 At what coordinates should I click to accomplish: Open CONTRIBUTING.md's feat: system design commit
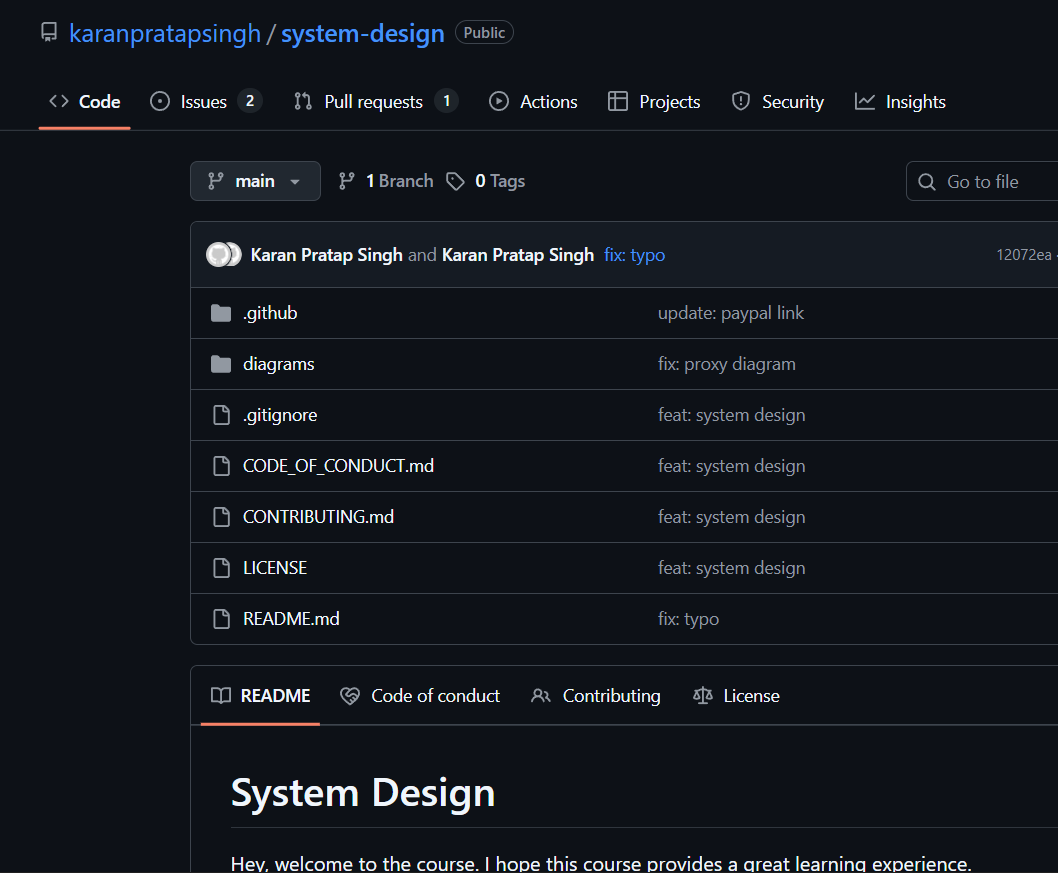pos(731,517)
